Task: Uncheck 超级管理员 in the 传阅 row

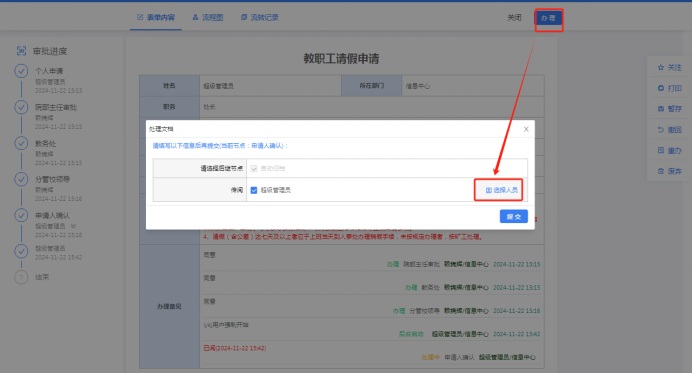Action: tap(254, 190)
